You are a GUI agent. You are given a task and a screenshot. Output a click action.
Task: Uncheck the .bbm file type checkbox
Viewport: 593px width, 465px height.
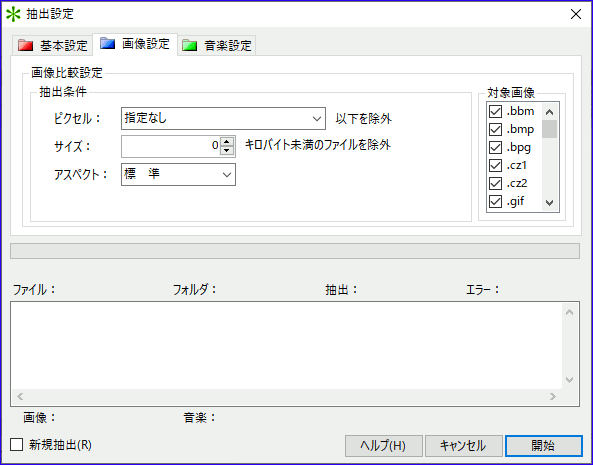point(495,111)
